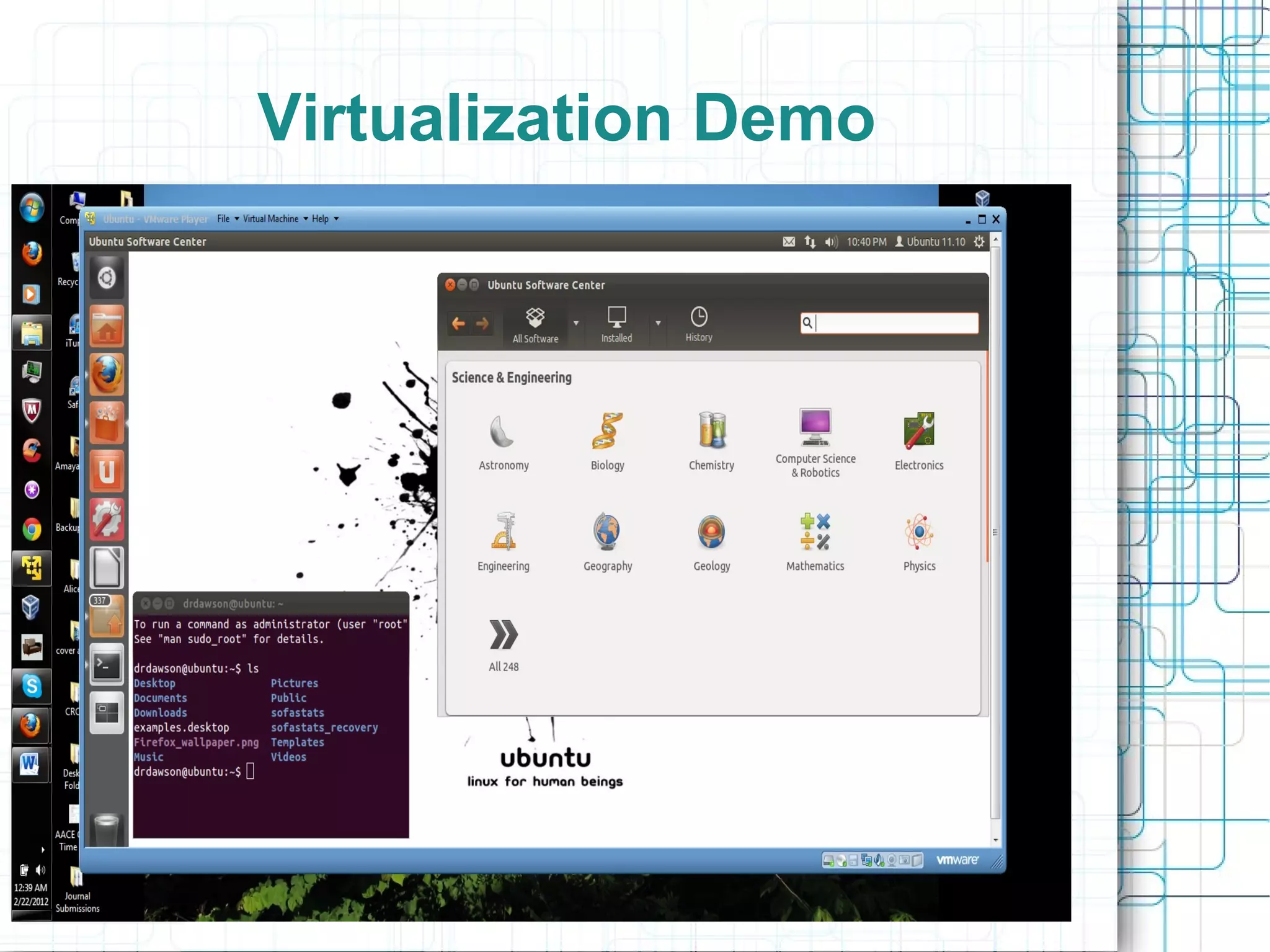Show Installed software

[616, 325]
